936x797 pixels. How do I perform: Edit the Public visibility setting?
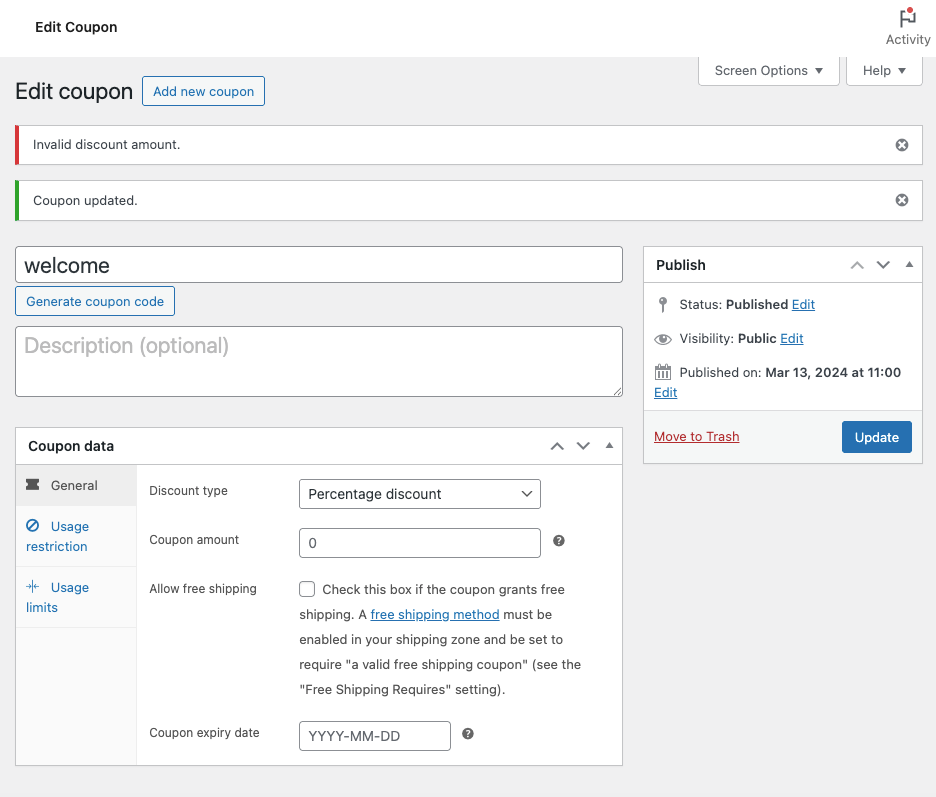pyautogui.click(x=792, y=339)
